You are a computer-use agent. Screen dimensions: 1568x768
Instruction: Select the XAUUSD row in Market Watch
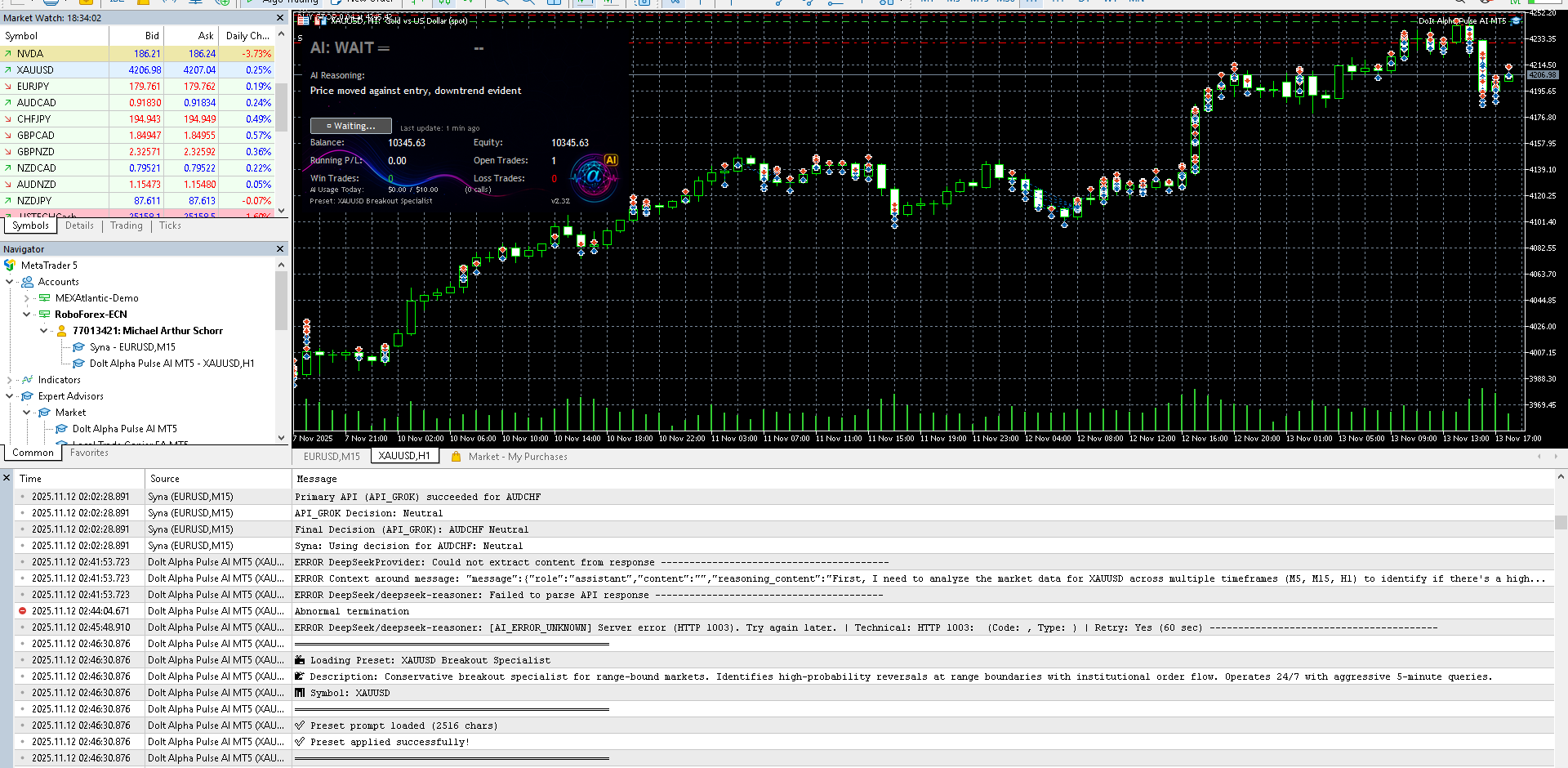[x=137, y=70]
